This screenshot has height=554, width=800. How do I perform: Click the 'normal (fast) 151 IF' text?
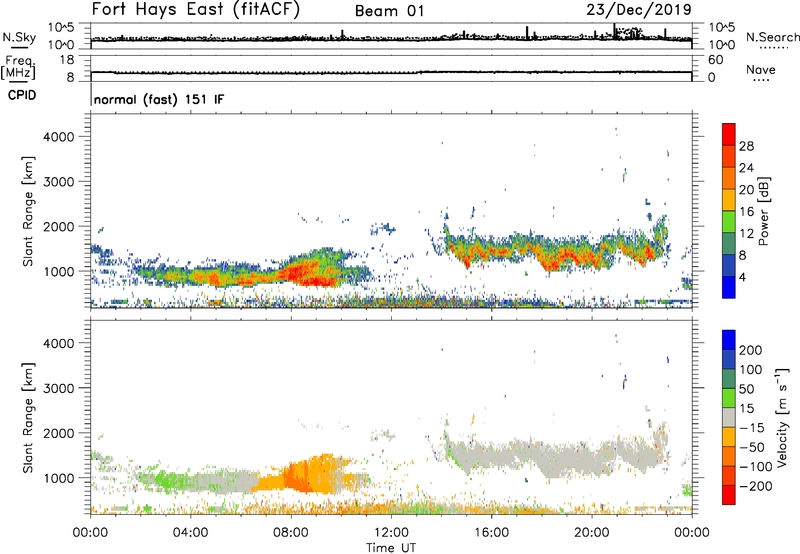click(159, 99)
